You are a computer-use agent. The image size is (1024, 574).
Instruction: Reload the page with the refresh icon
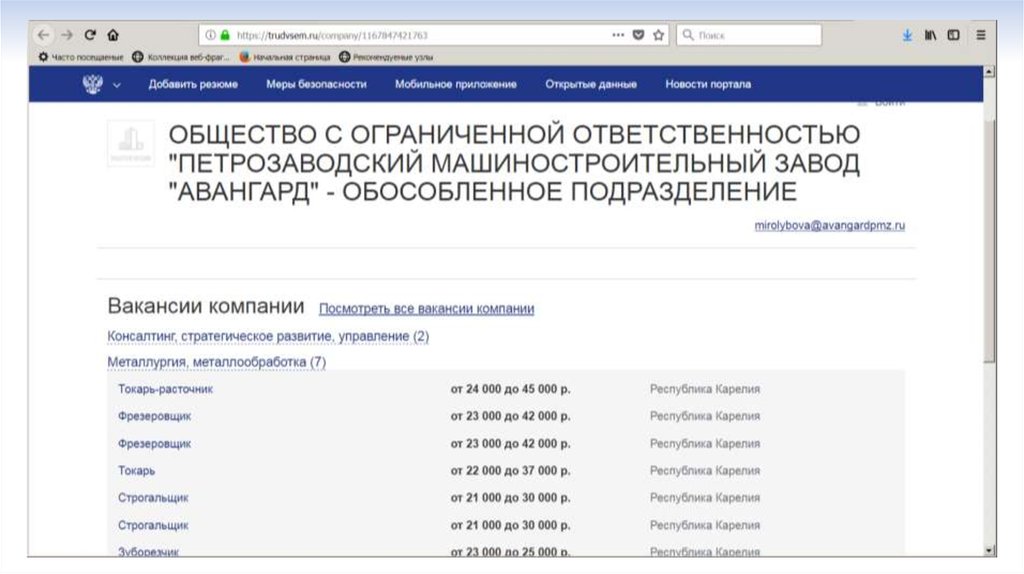click(90, 35)
